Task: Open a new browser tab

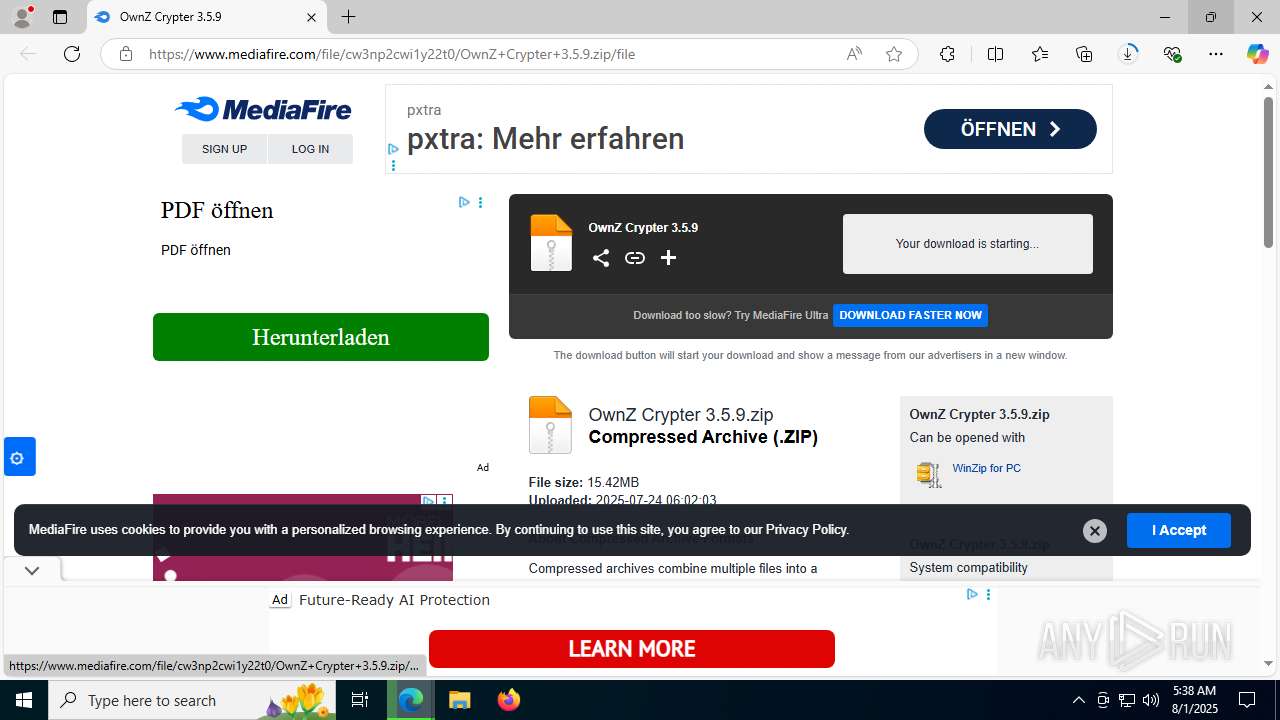Action: click(348, 17)
